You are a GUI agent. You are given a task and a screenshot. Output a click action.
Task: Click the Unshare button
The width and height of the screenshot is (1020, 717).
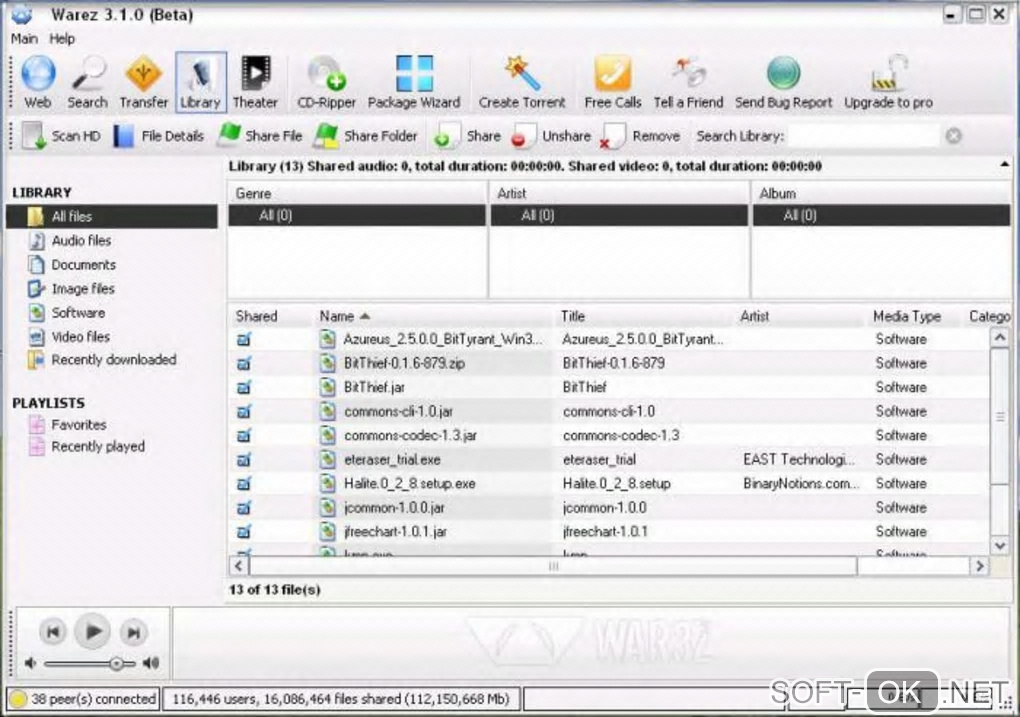[551, 136]
